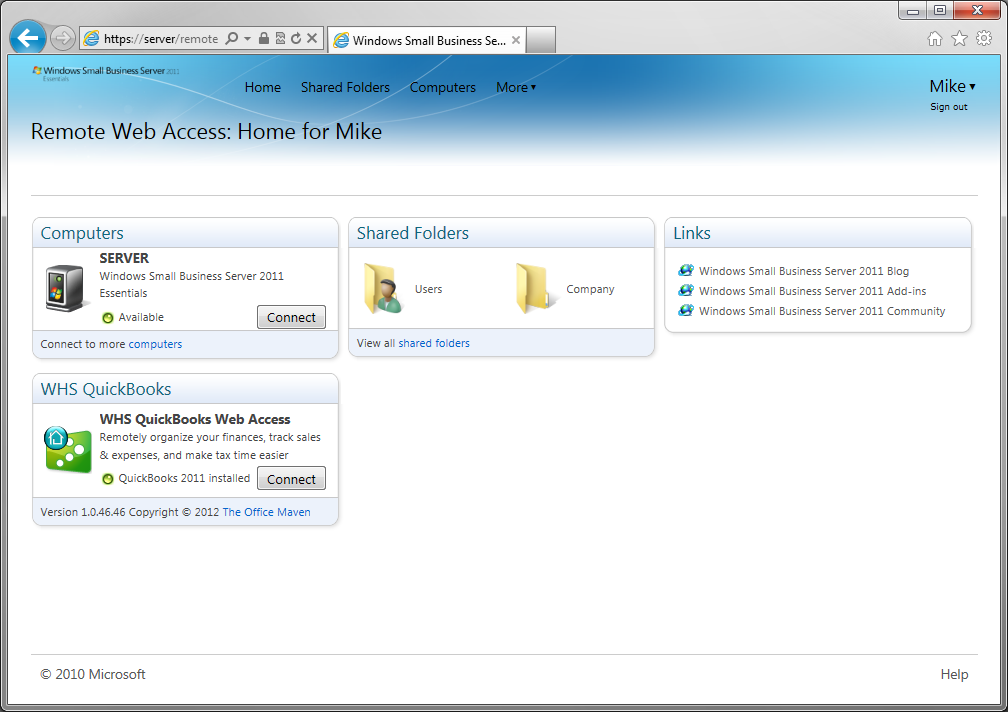Click the Sign out link
Image resolution: width=1008 pixels, height=712 pixels.
948,107
